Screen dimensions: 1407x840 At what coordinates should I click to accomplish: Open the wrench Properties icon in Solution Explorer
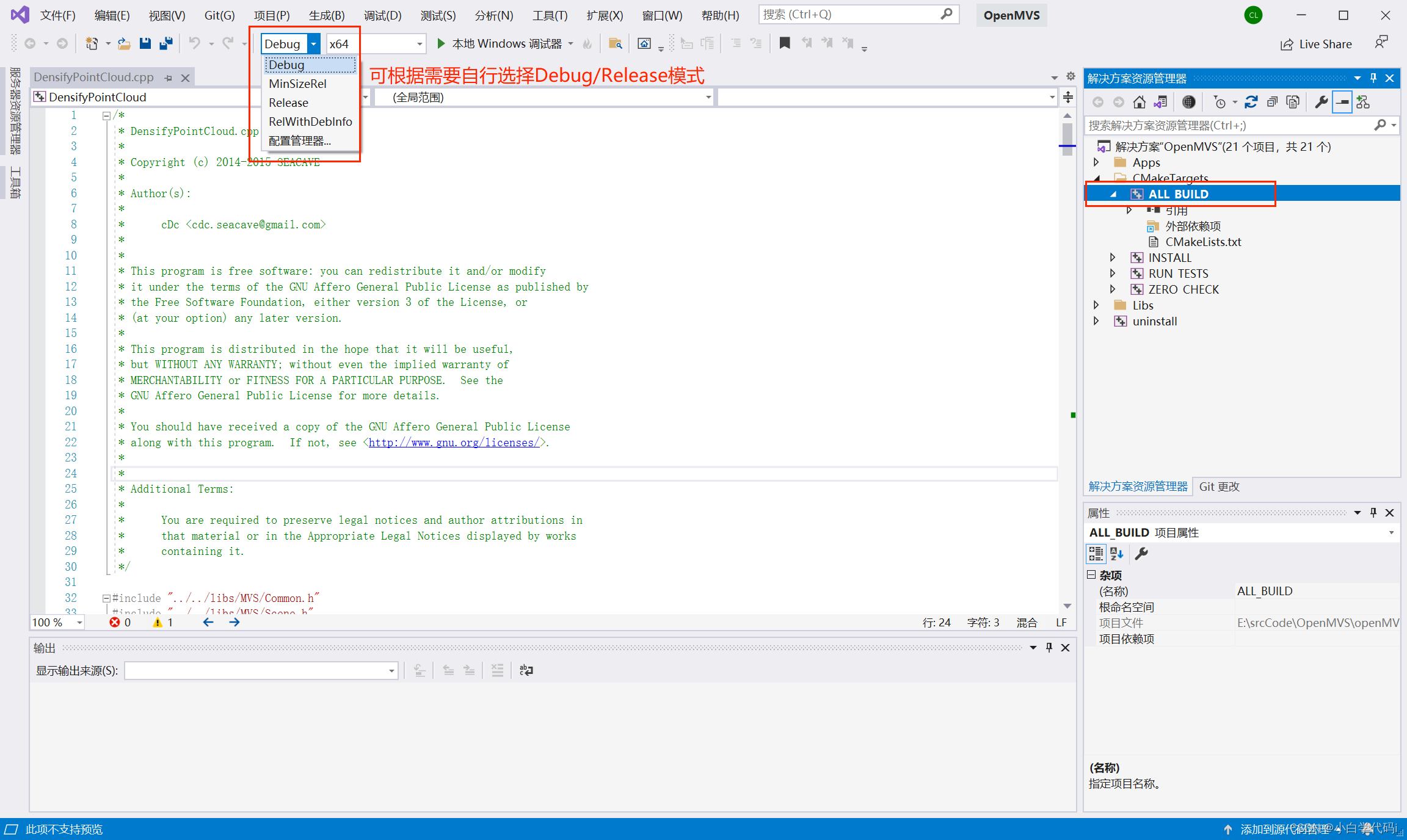[1321, 101]
